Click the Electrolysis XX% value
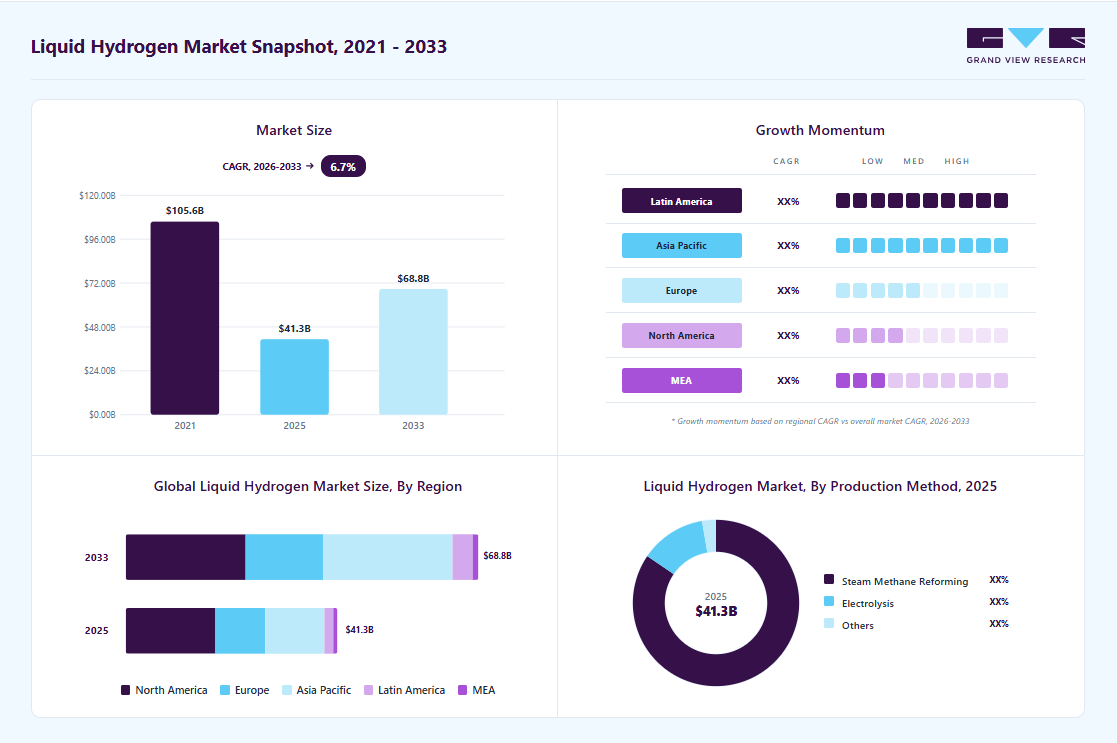 pyautogui.click(x=999, y=602)
